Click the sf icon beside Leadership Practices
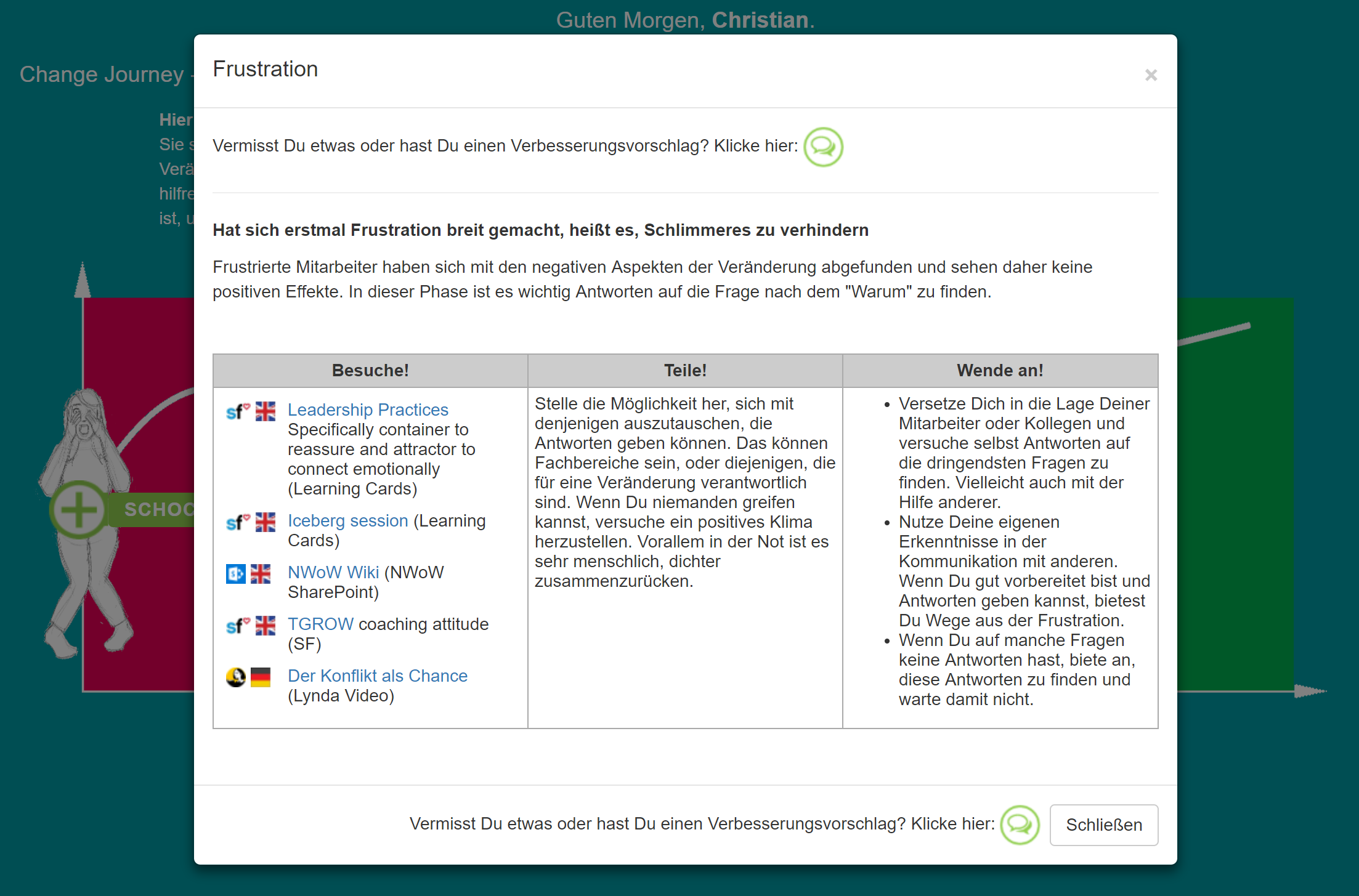 tap(237, 411)
